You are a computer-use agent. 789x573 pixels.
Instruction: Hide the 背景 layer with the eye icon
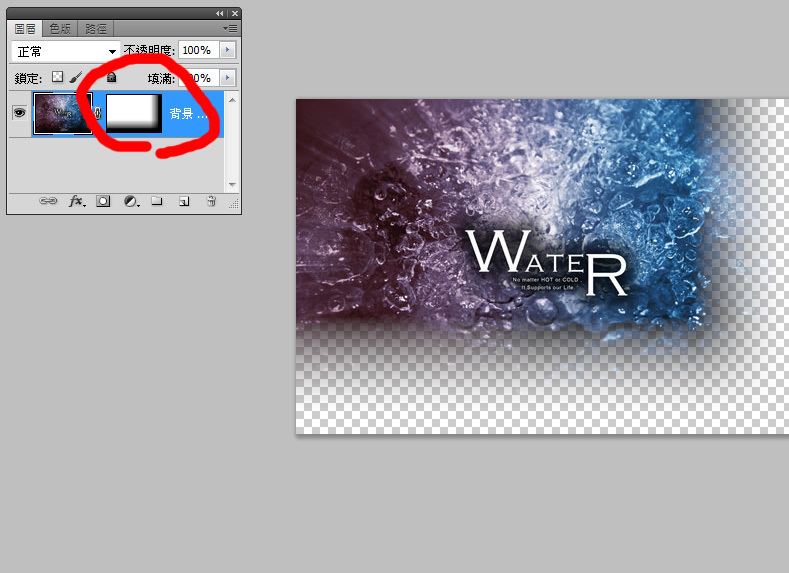[x=19, y=112]
